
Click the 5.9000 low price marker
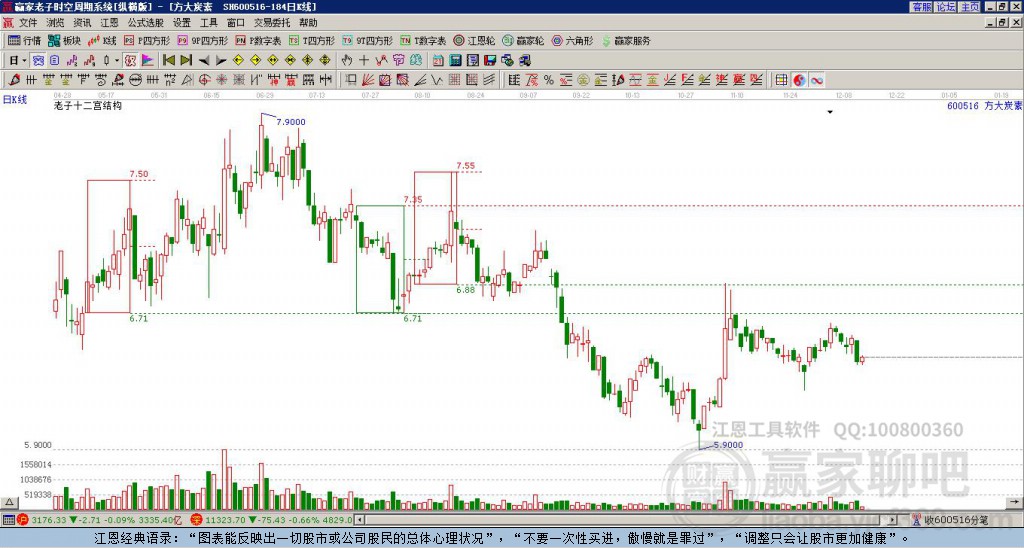[x=728, y=445]
